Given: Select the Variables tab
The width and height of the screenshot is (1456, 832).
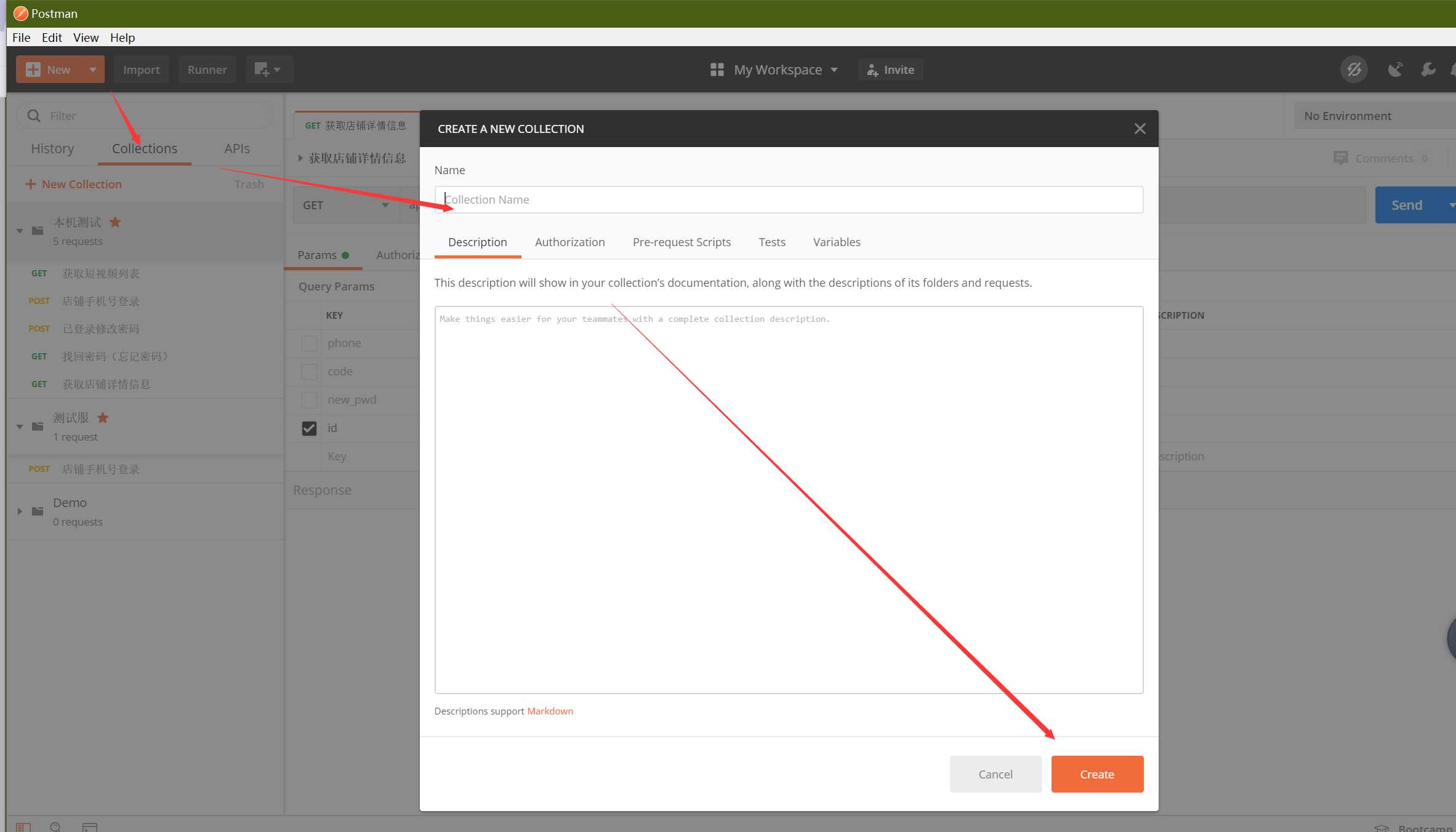Looking at the screenshot, I should point(837,241).
